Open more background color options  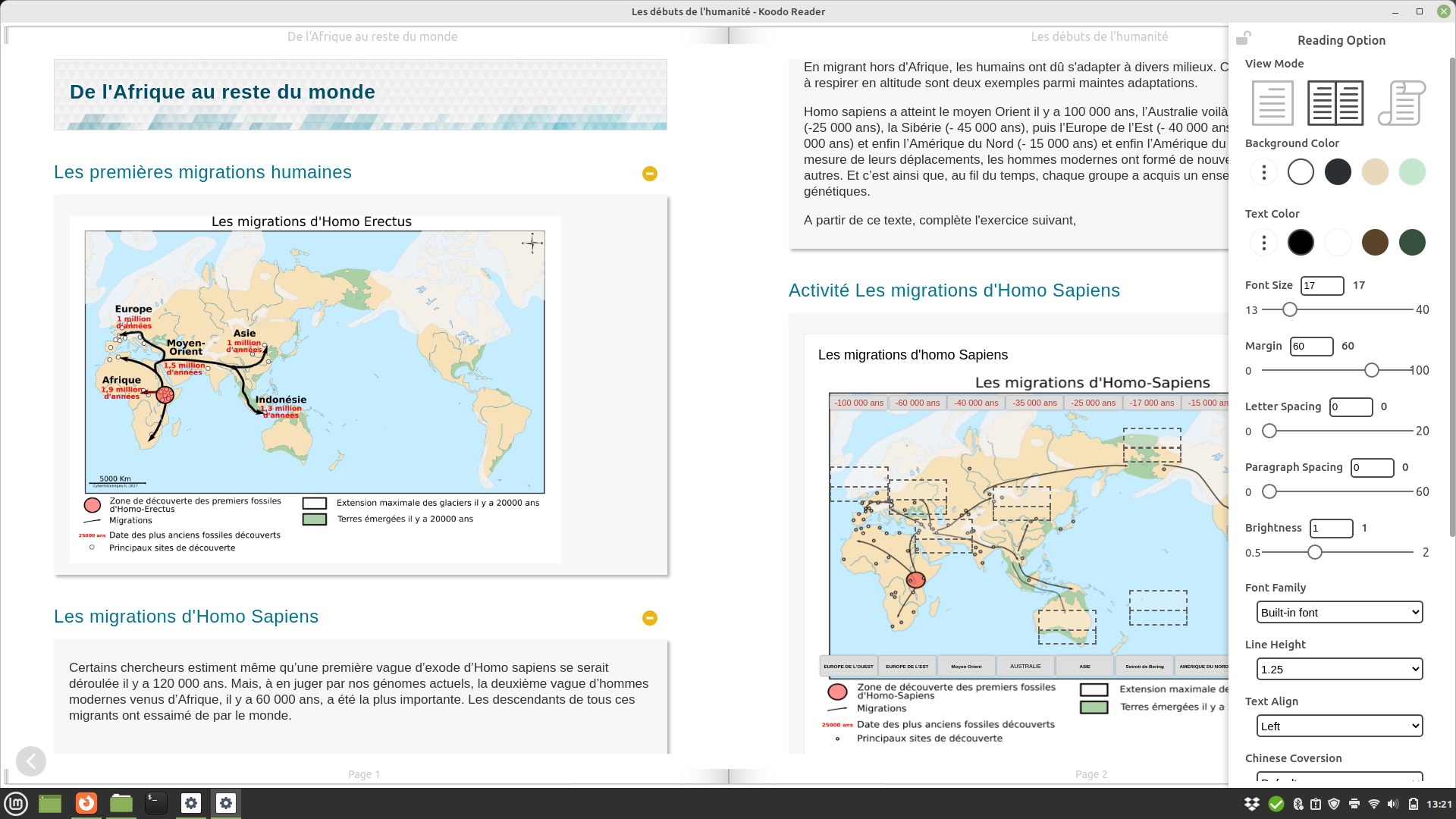(x=1263, y=172)
